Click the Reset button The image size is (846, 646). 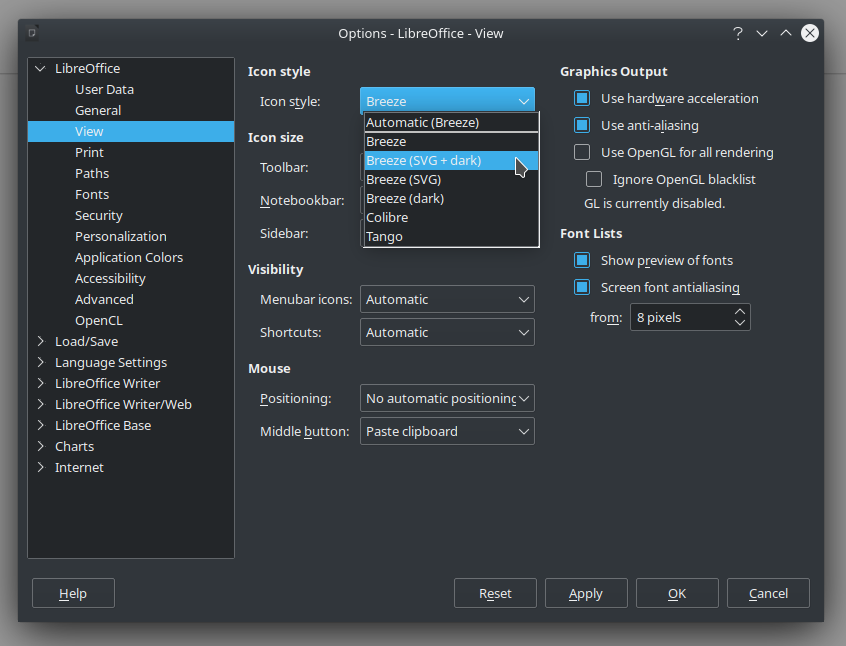pyautogui.click(x=495, y=593)
